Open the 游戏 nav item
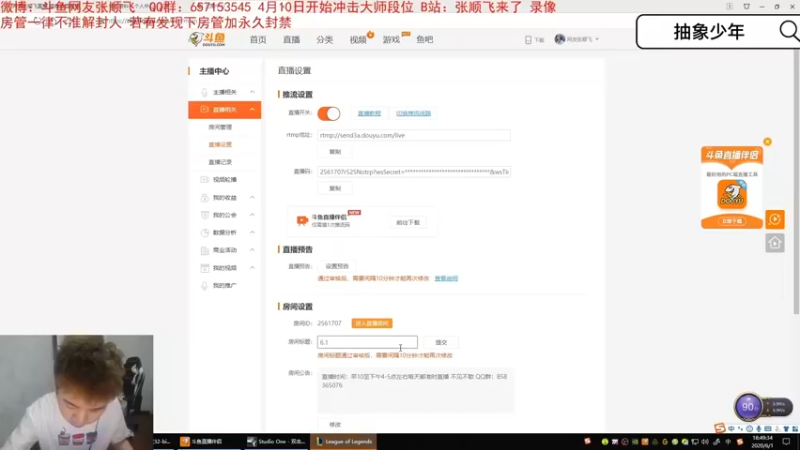Image resolution: width=800 pixels, height=450 pixels. point(391,39)
